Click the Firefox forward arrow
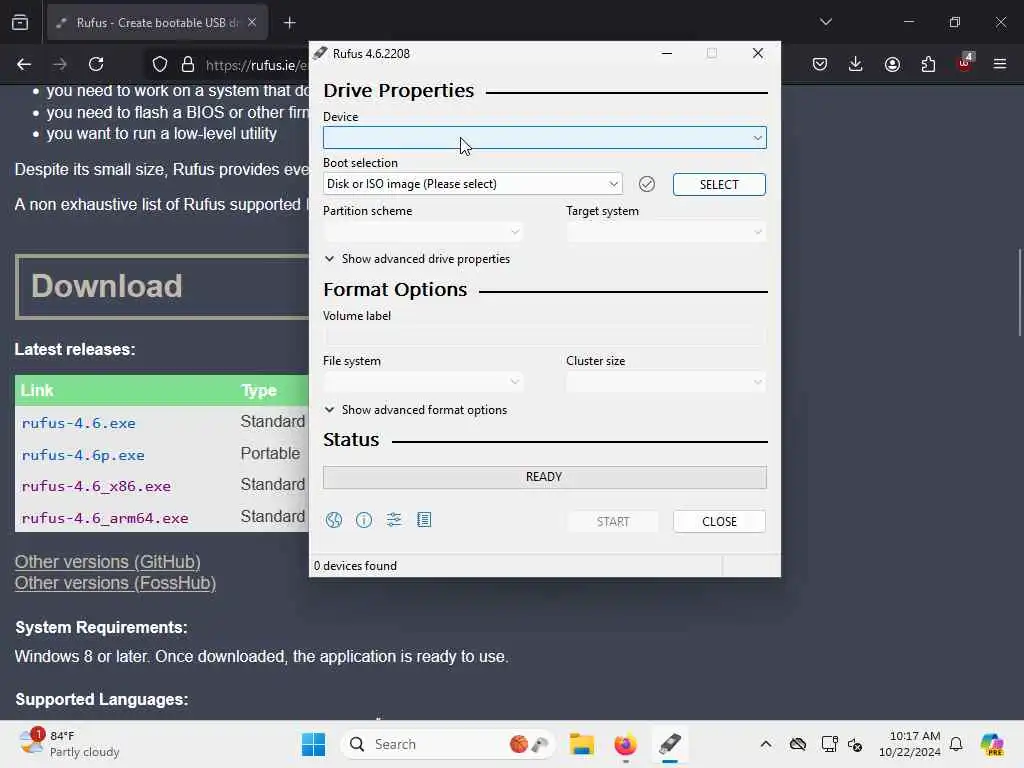The image size is (1024, 768). [x=60, y=64]
